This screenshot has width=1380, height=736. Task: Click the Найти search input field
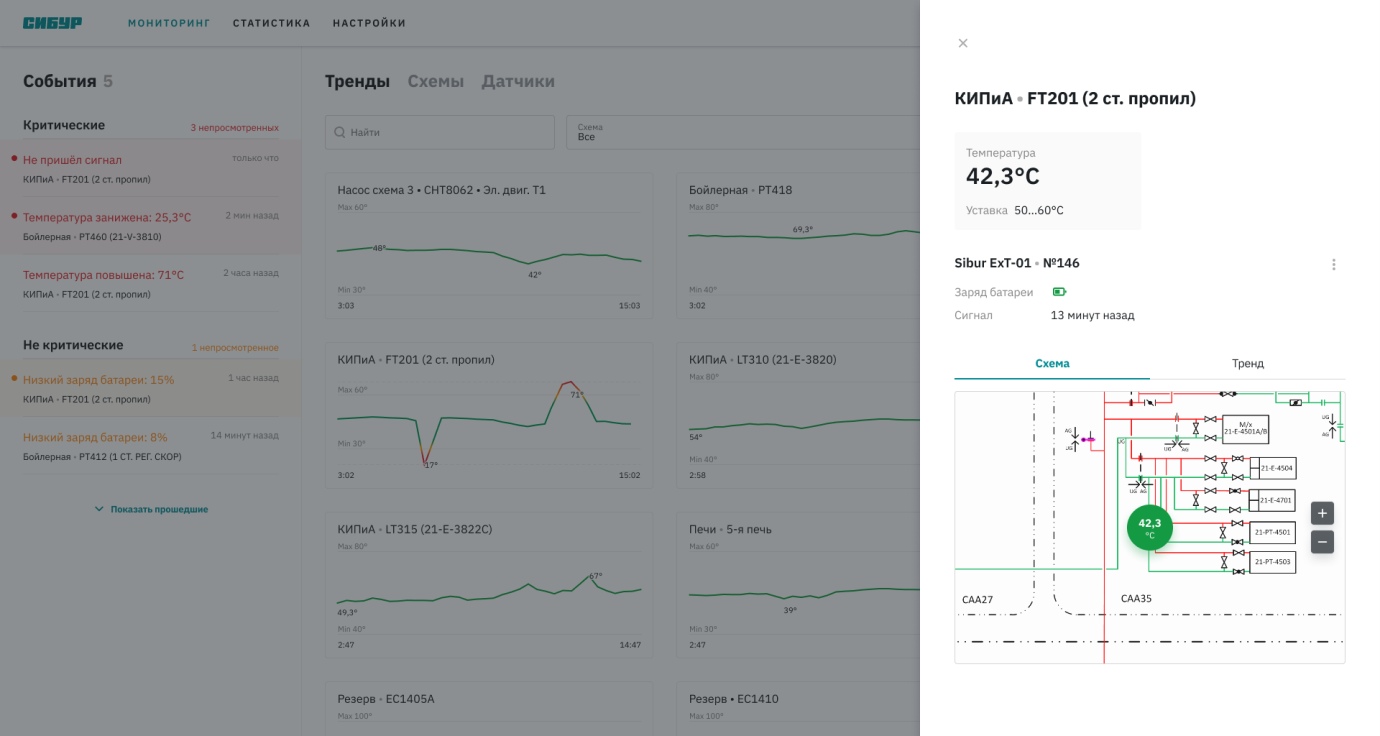[x=440, y=132]
